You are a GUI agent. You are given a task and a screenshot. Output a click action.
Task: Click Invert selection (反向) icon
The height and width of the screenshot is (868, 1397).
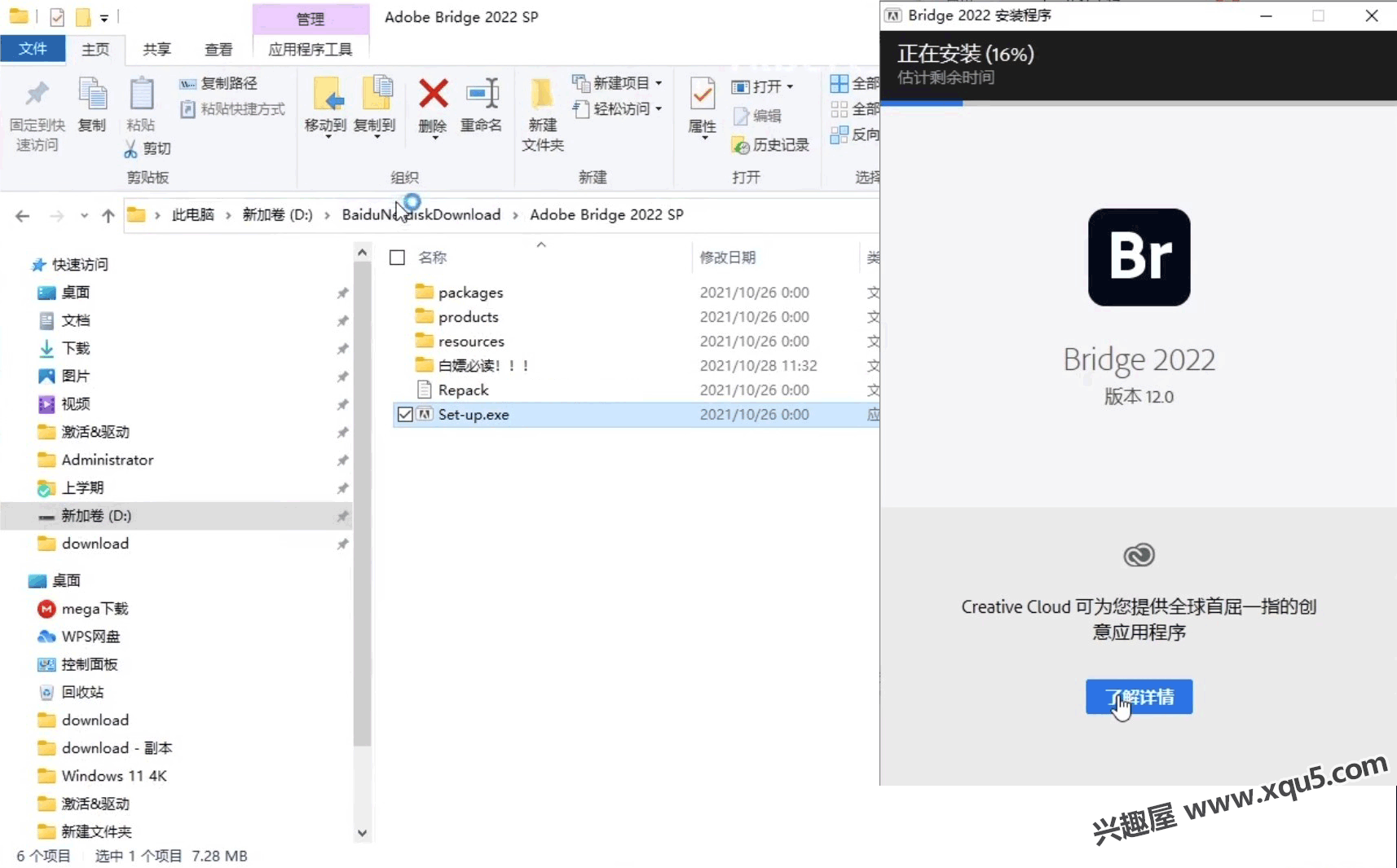click(x=839, y=134)
